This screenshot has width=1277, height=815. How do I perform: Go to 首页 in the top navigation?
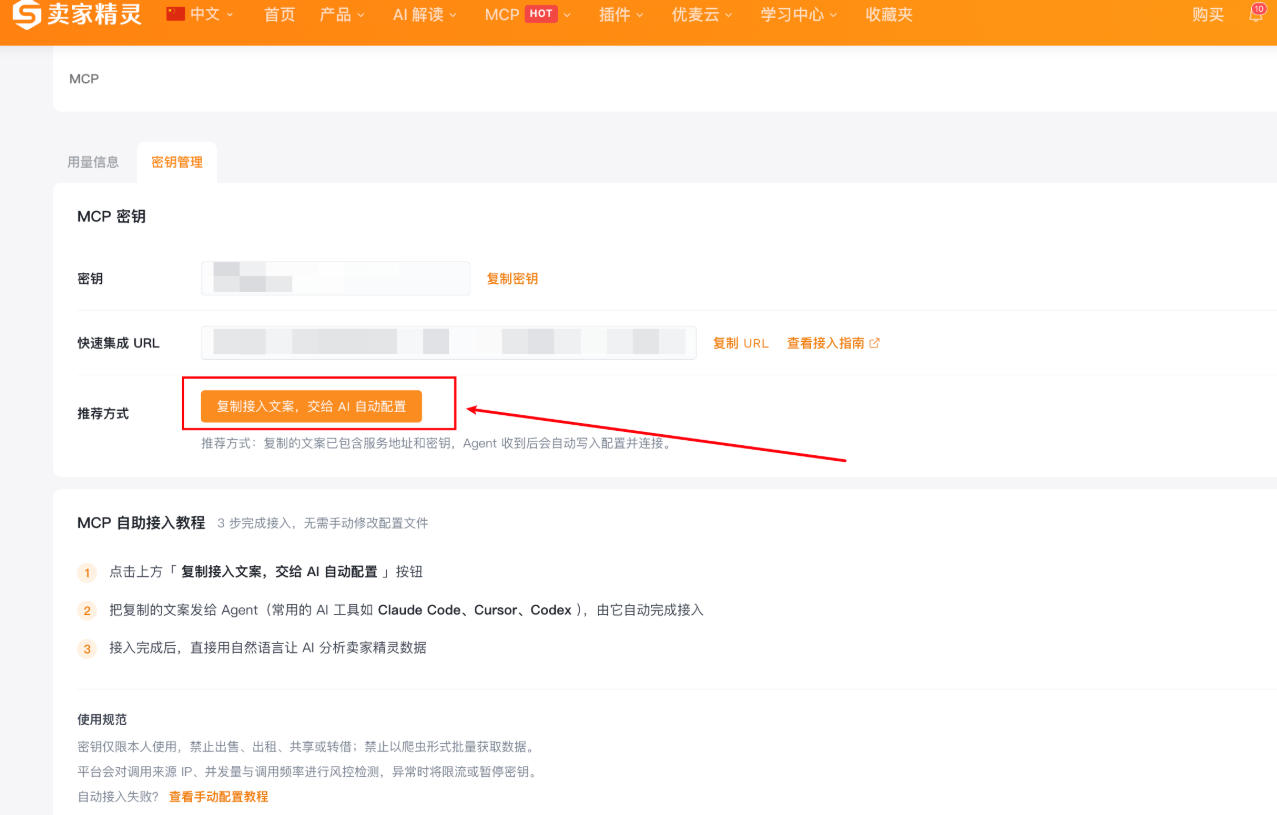click(279, 15)
